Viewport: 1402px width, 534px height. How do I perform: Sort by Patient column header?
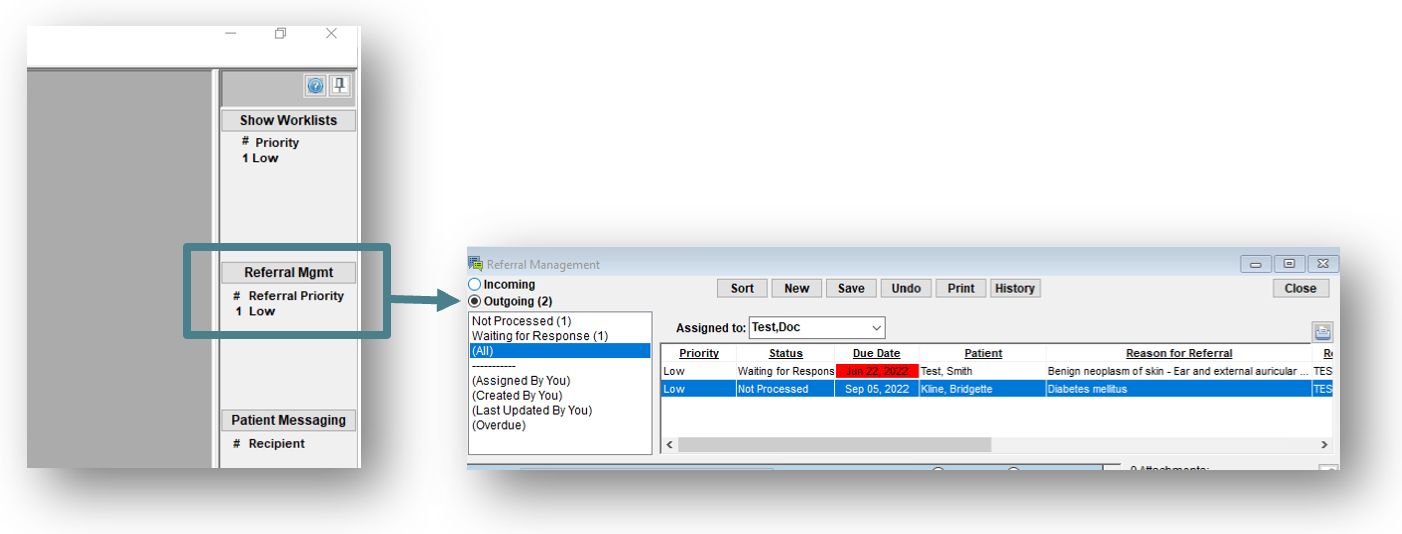(x=983, y=353)
